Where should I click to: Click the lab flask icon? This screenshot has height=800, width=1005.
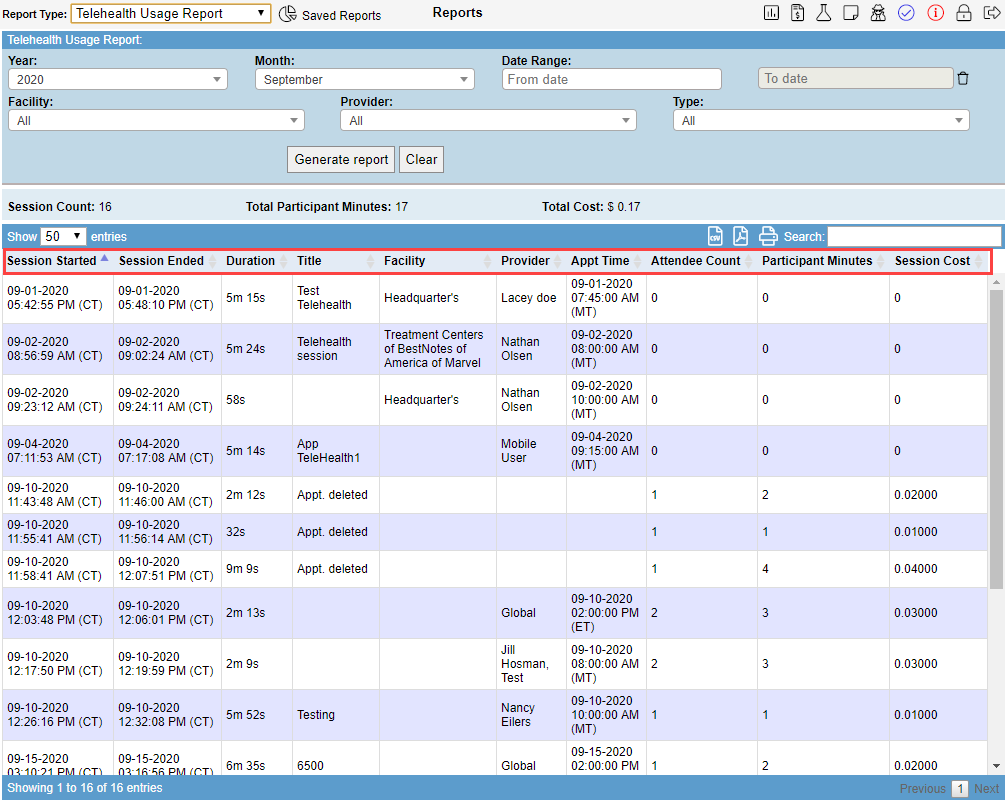(x=824, y=13)
